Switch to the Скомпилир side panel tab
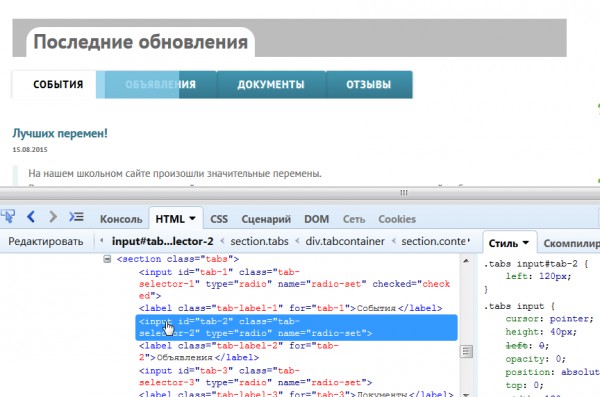Image resolution: width=600 pixels, height=397 pixels. (x=571, y=243)
